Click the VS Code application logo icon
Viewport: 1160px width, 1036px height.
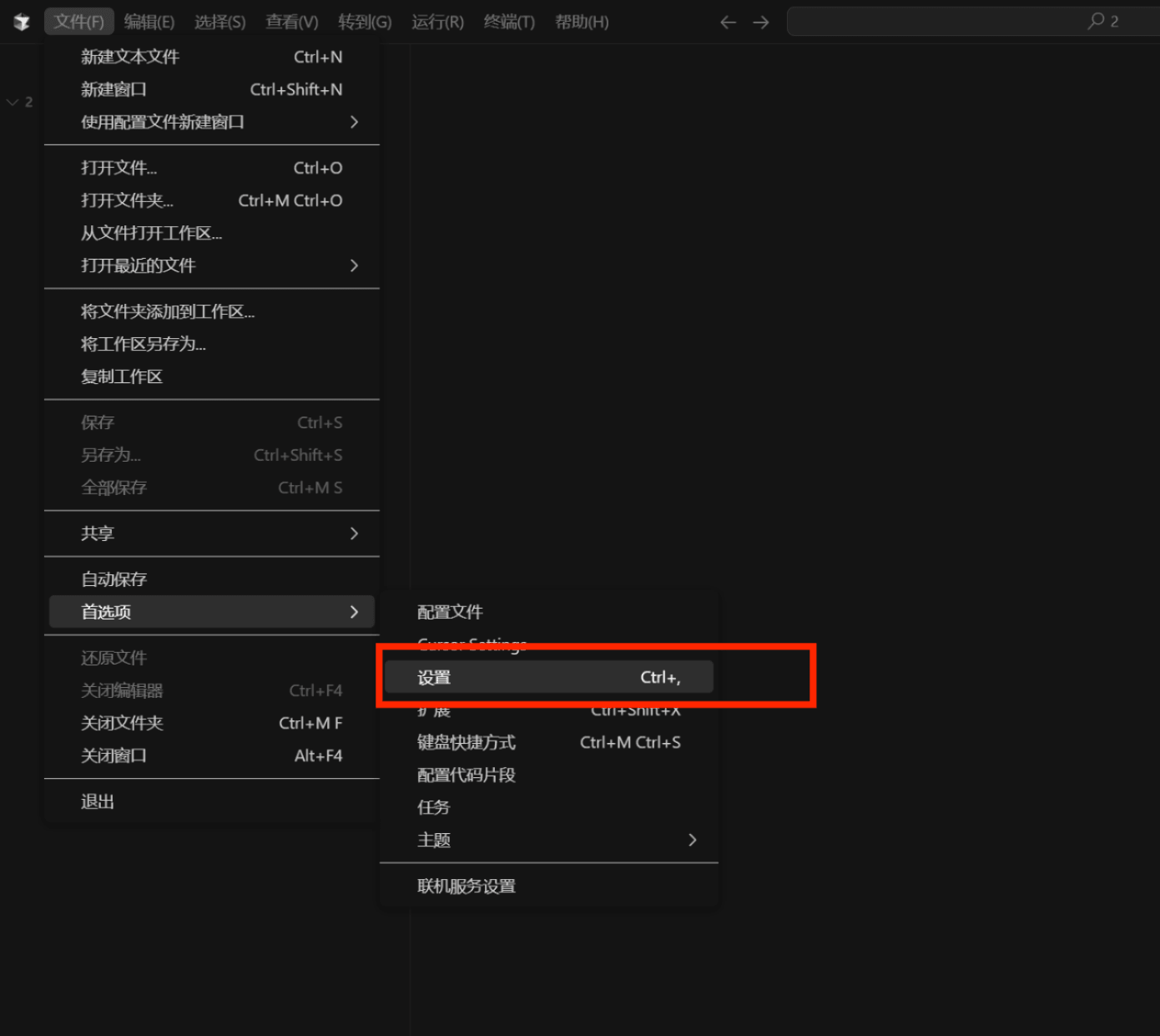click(x=21, y=22)
